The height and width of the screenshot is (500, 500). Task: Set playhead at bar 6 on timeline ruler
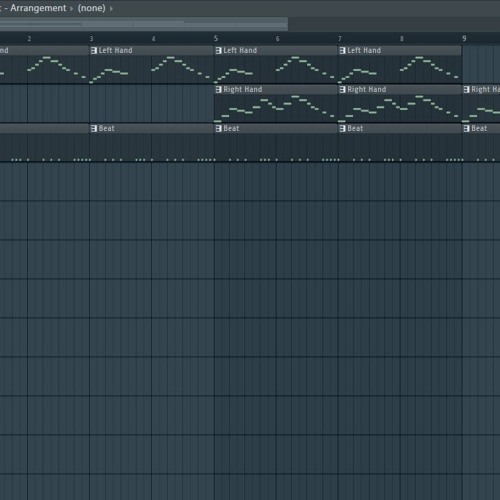pyautogui.click(x=277, y=39)
